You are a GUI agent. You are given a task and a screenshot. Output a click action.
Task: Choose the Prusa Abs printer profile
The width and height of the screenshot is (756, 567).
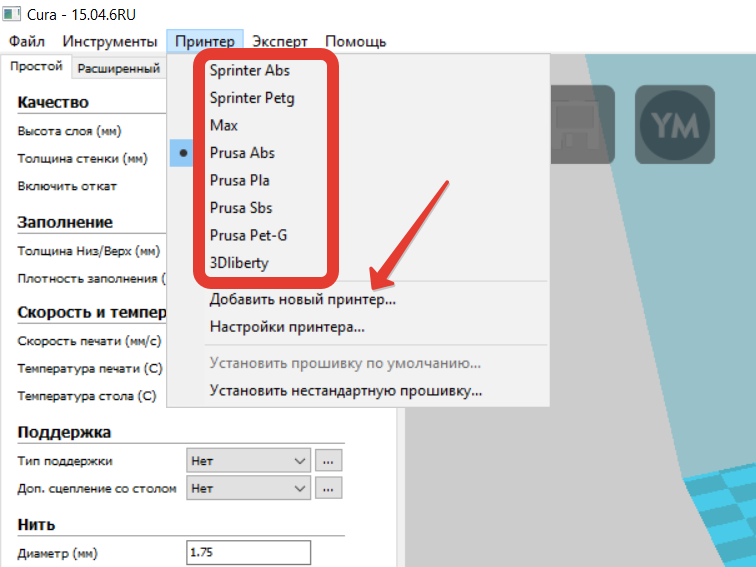pyautogui.click(x=242, y=153)
